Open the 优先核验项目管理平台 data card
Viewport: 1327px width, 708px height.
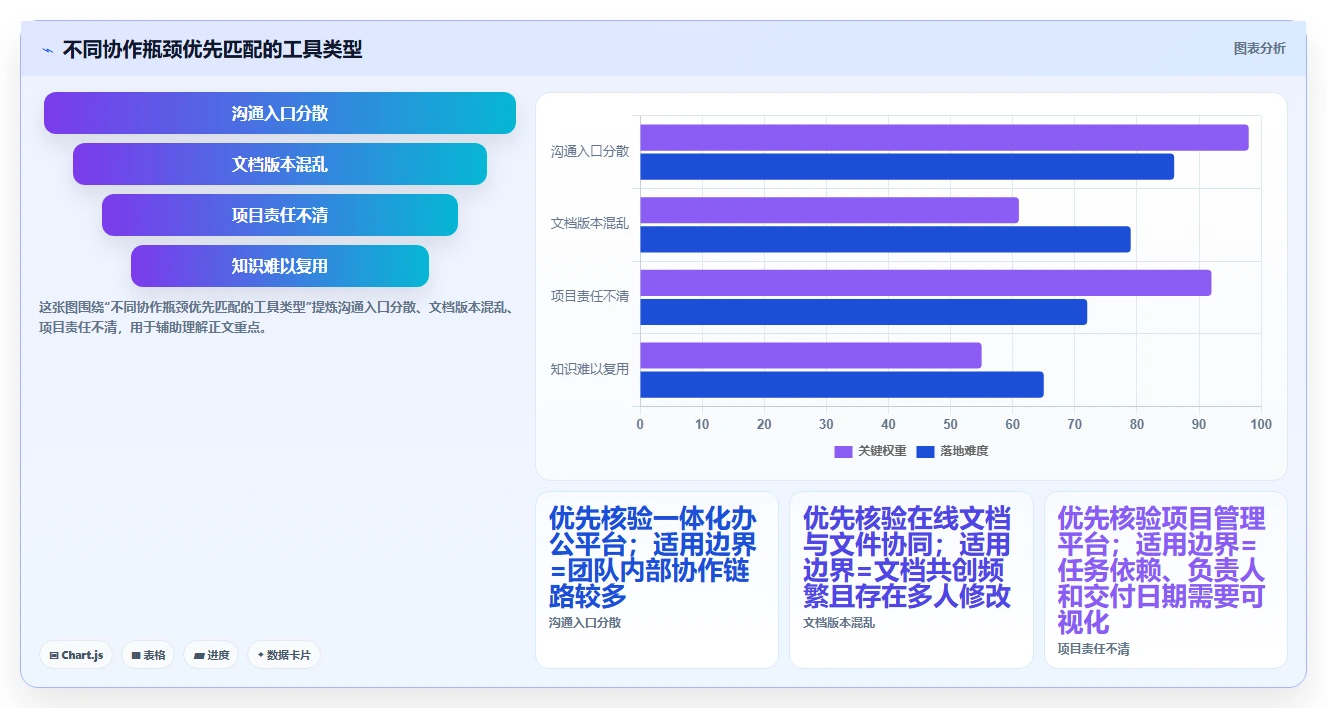click(1166, 580)
